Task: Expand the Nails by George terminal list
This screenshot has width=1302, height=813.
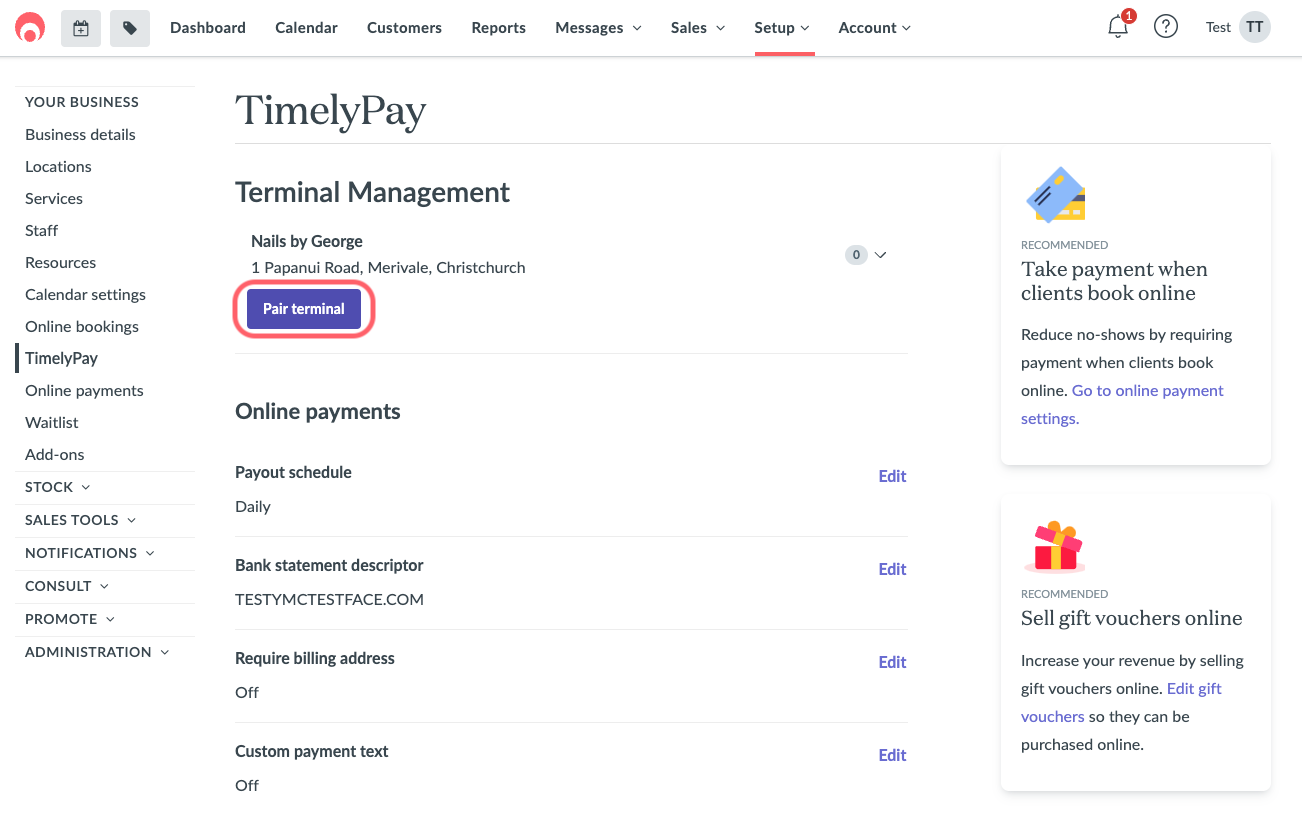Action: pyautogui.click(x=881, y=255)
